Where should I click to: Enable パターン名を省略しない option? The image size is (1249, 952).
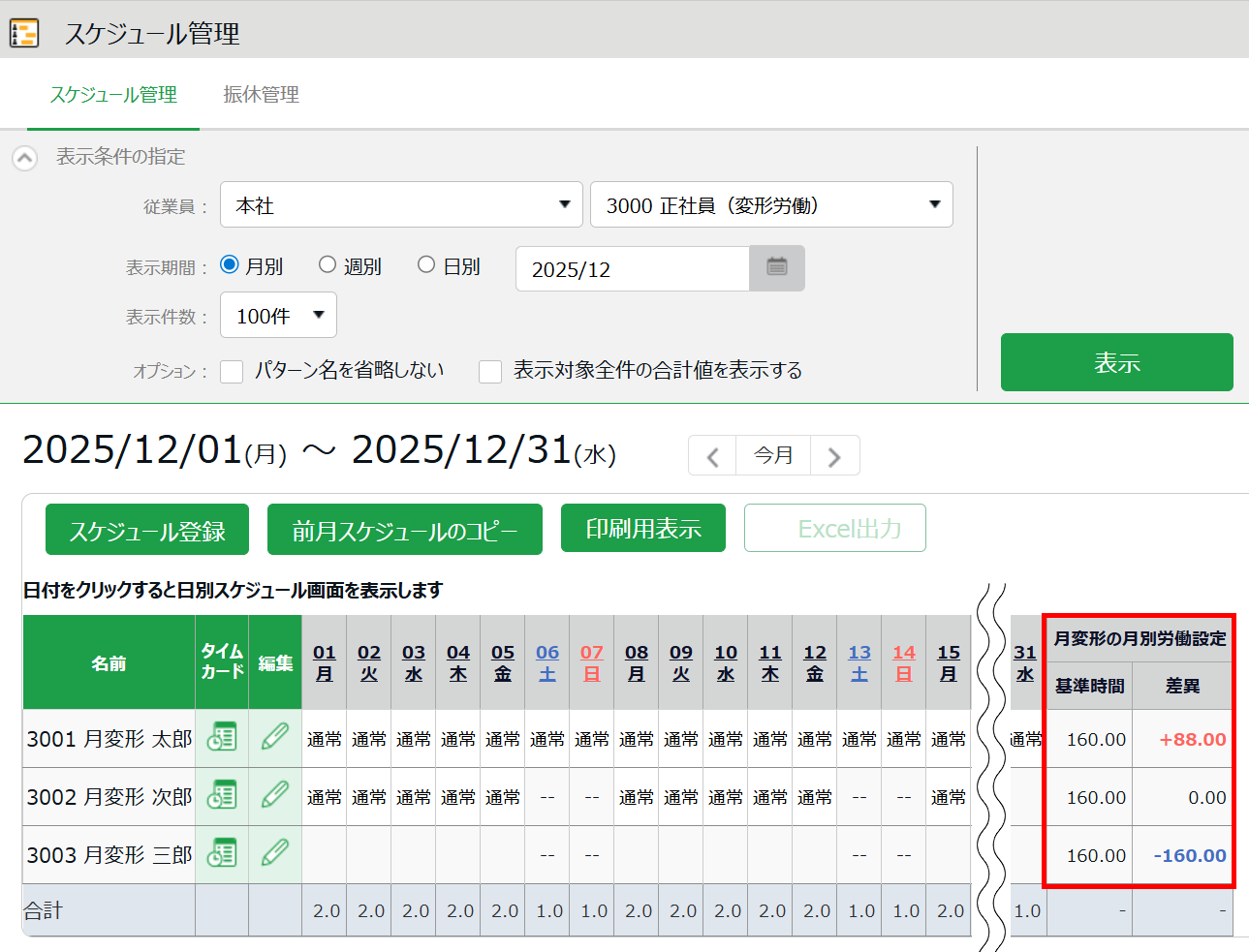[x=232, y=372]
